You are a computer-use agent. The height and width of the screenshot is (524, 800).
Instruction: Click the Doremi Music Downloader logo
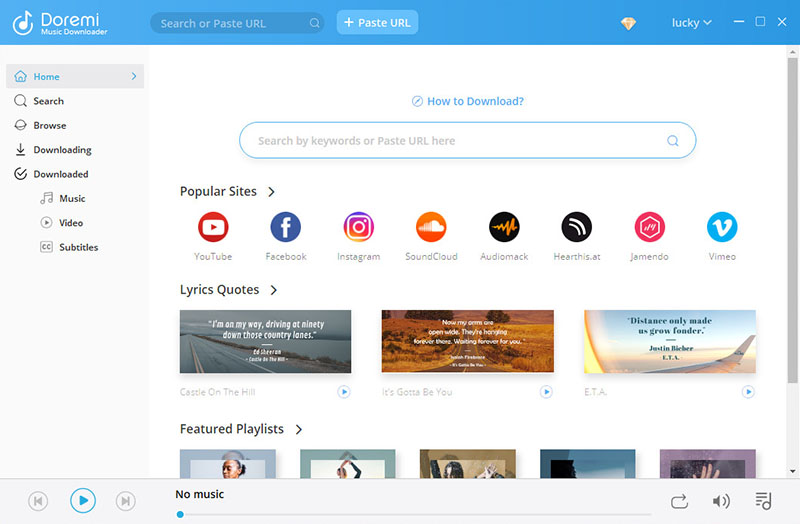click(60, 23)
